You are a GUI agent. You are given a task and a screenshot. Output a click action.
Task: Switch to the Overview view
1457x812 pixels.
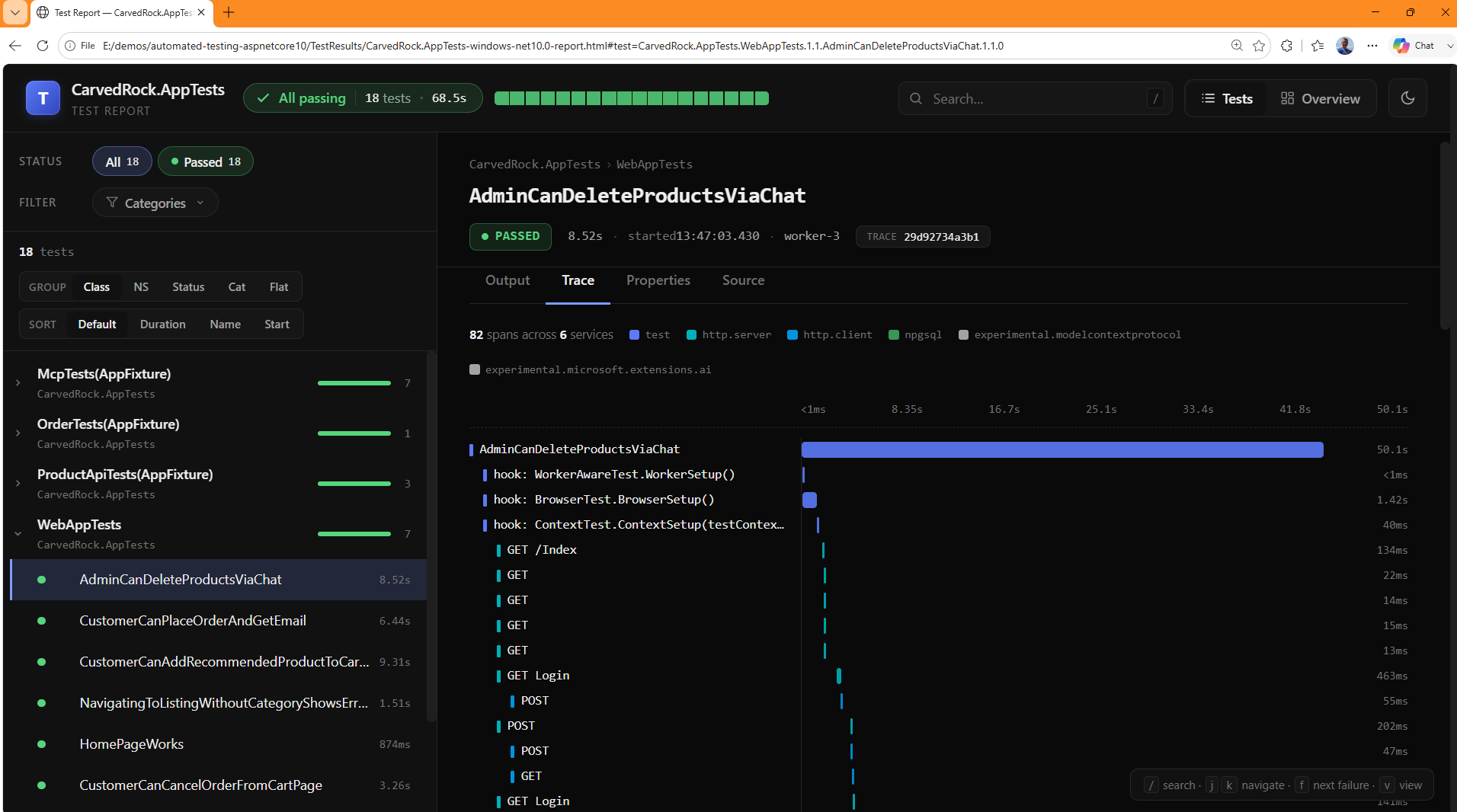tap(1321, 98)
